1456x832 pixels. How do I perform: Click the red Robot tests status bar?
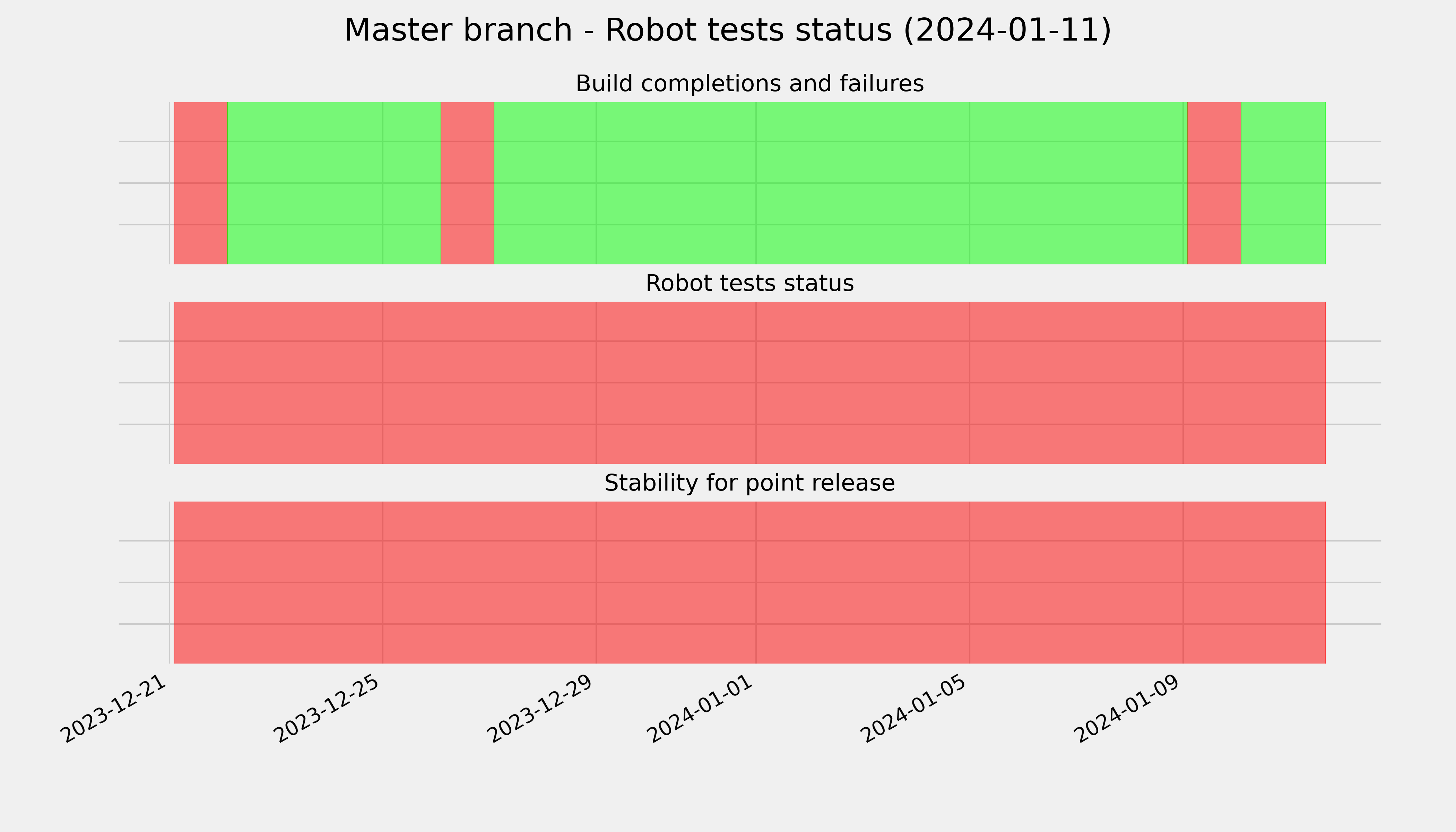point(750,383)
